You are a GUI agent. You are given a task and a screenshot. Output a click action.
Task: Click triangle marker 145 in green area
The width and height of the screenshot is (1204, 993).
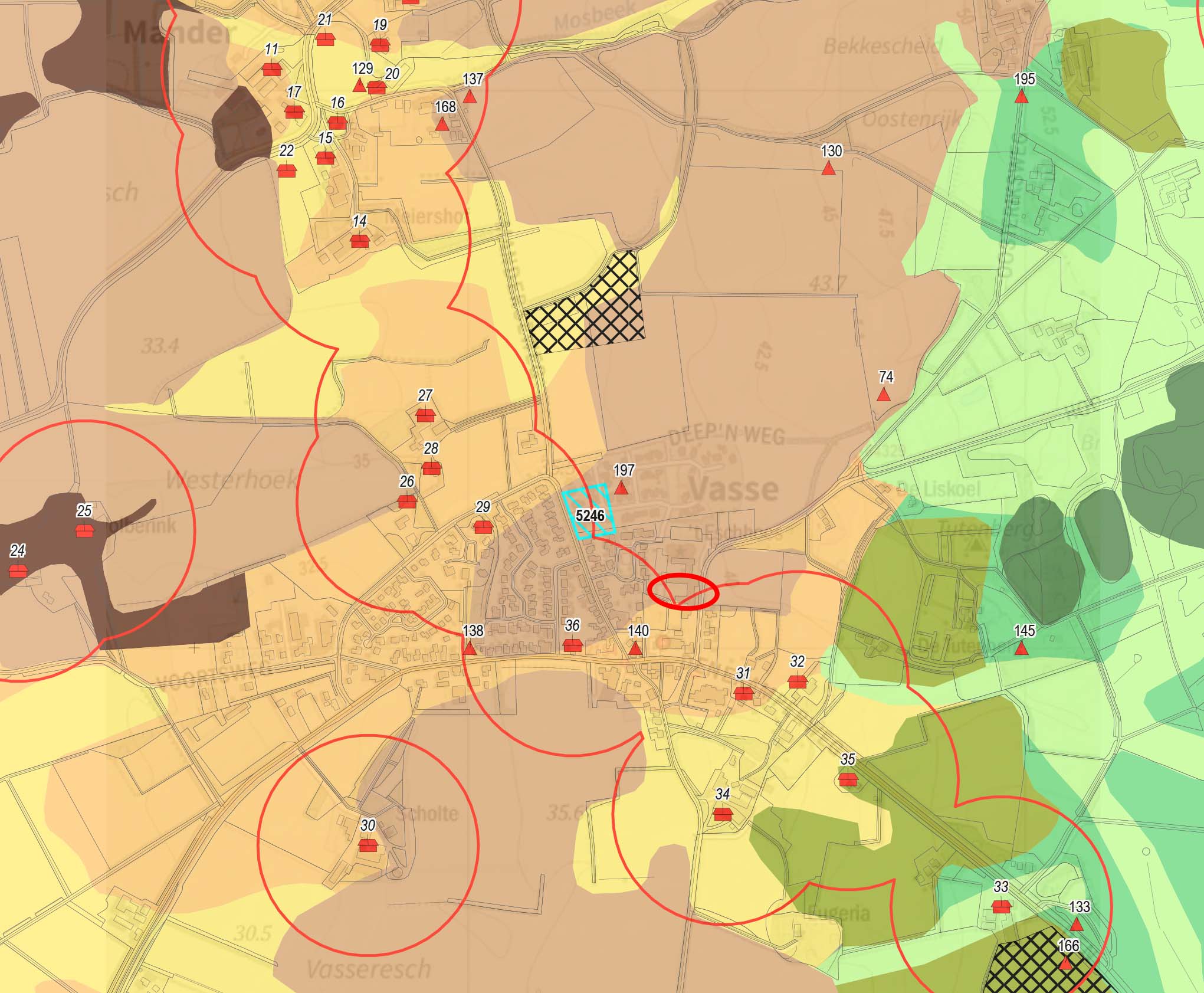click(x=1022, y=649)
